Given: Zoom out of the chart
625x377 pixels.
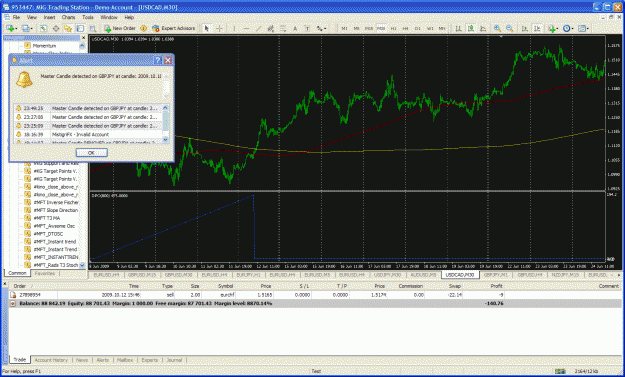Looking at the screenshot, I should 509,28.
